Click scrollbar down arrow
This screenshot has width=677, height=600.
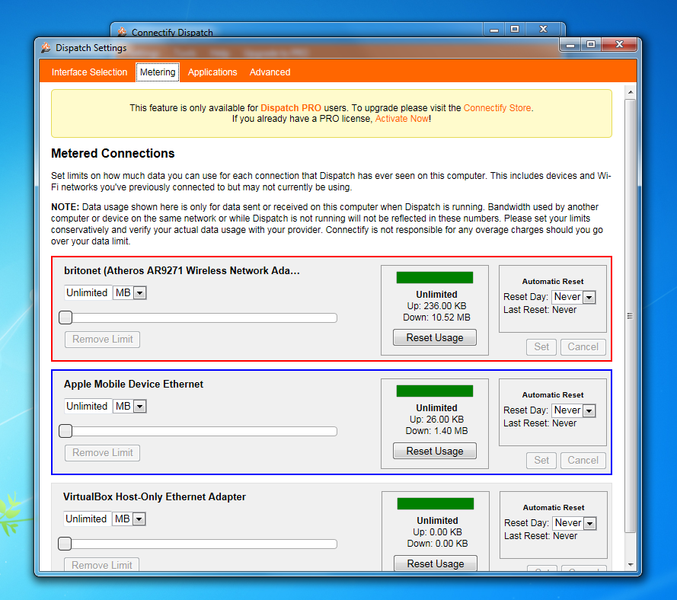[630, 565]
